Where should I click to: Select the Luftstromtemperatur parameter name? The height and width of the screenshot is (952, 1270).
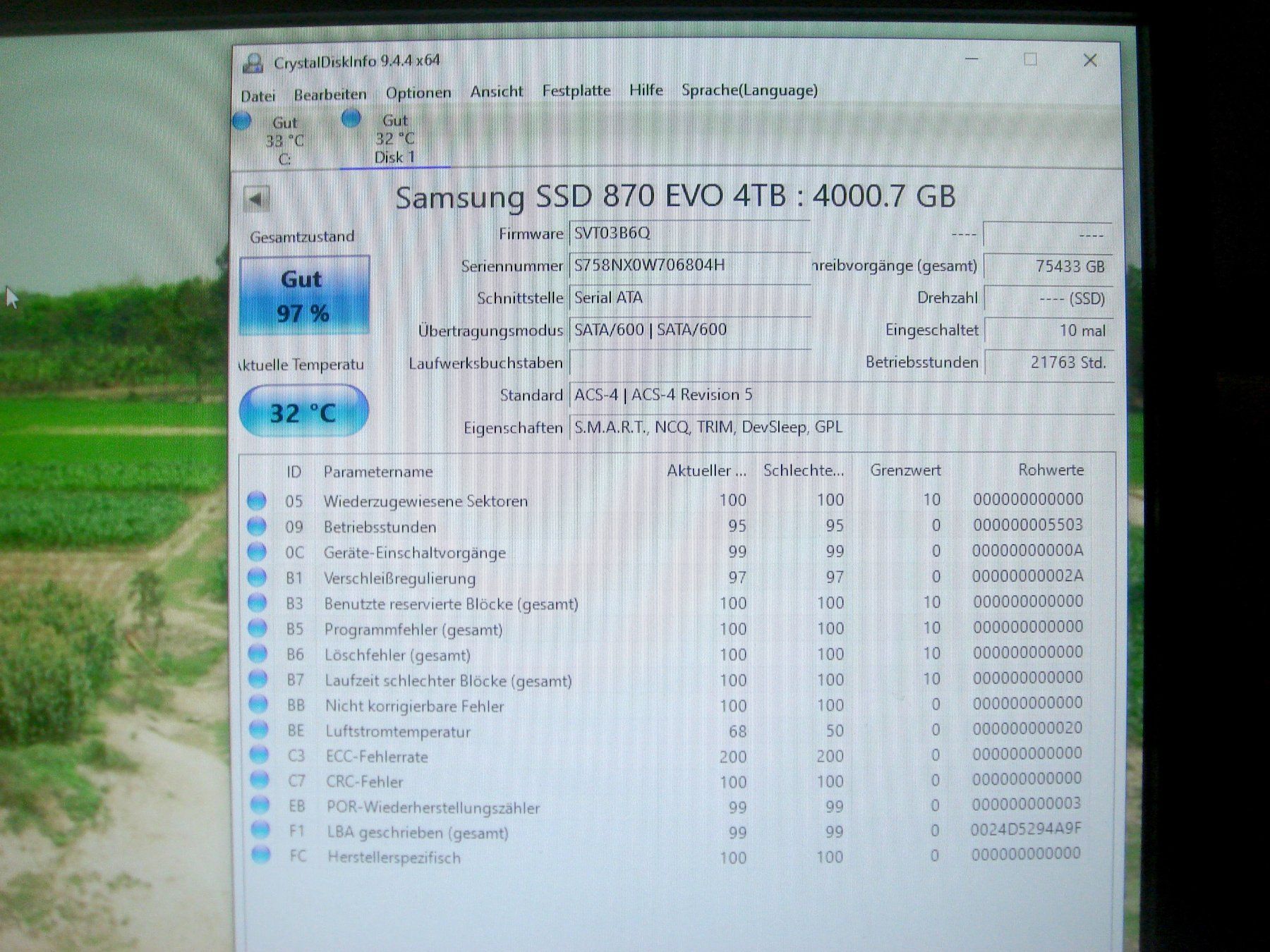coord(398,732)
